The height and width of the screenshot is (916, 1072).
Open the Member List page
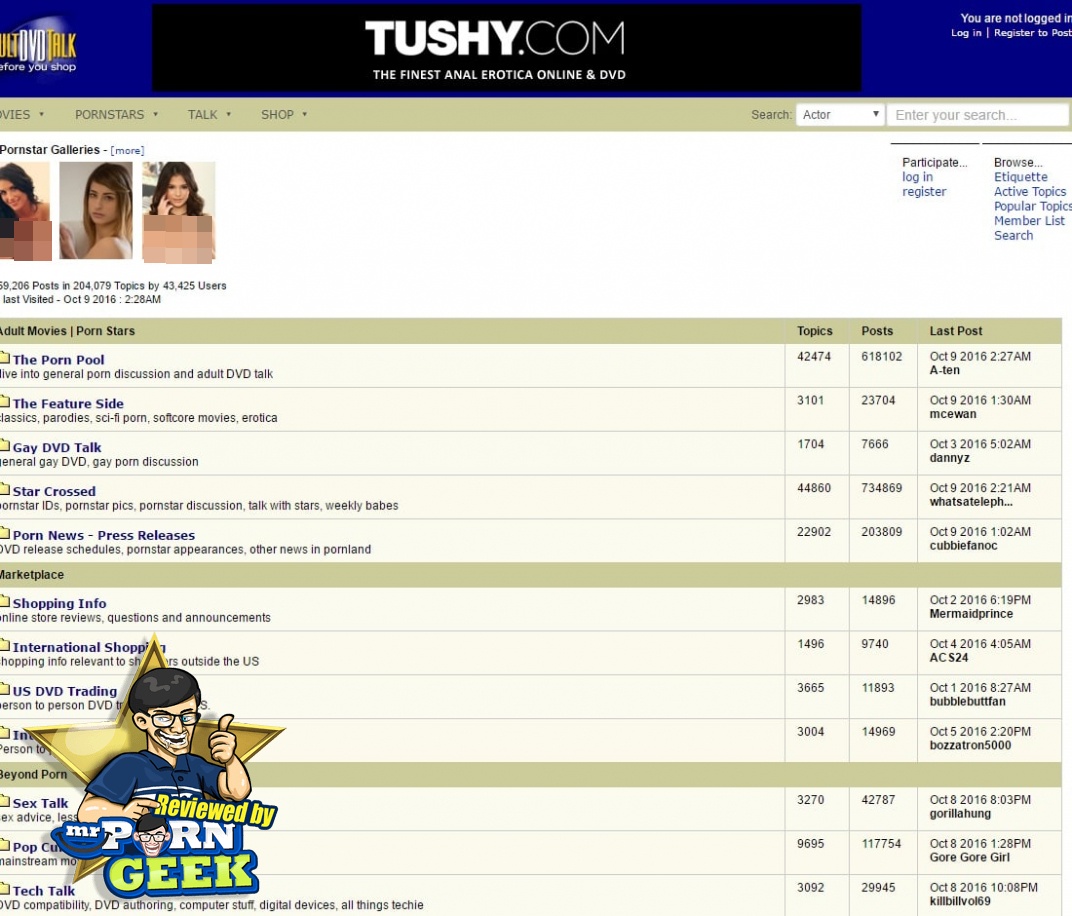1029,221
